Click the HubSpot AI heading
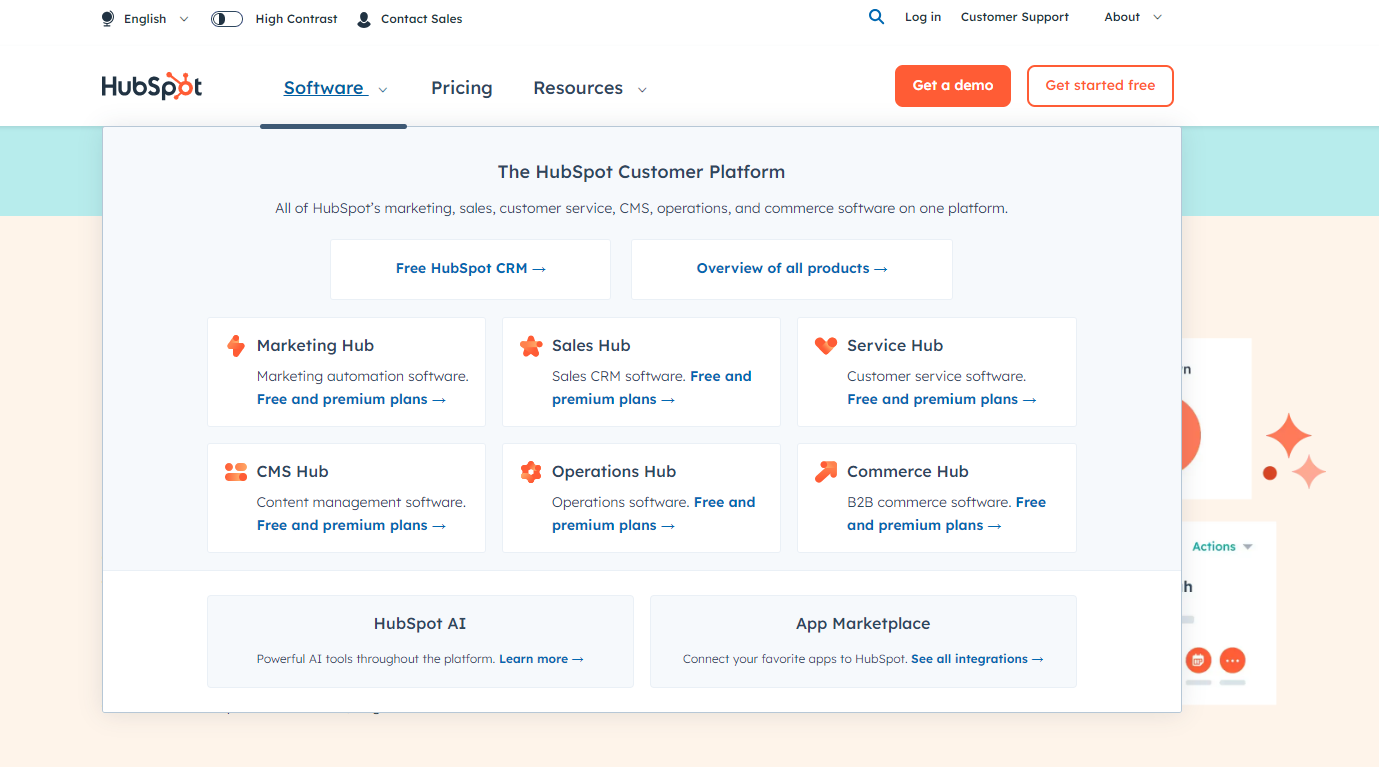 420,624
